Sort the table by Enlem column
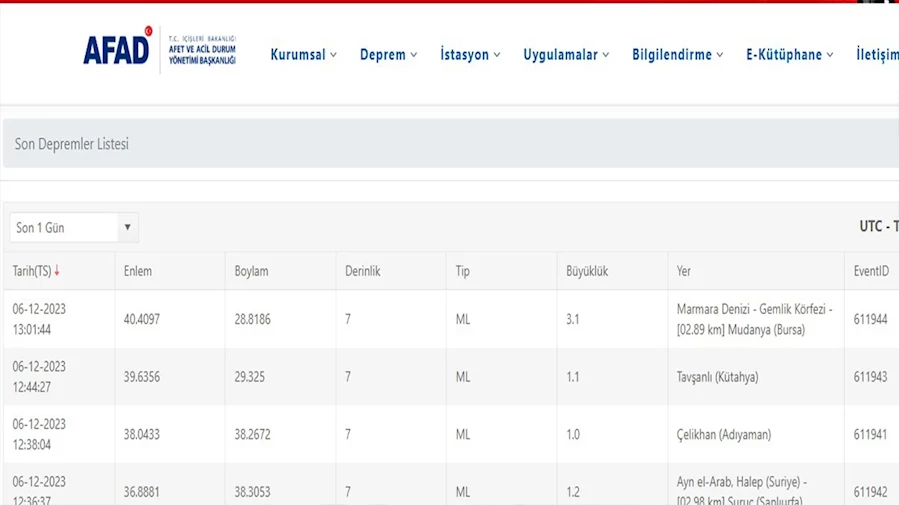The image size is (899, 505). [x=138, y=271]
